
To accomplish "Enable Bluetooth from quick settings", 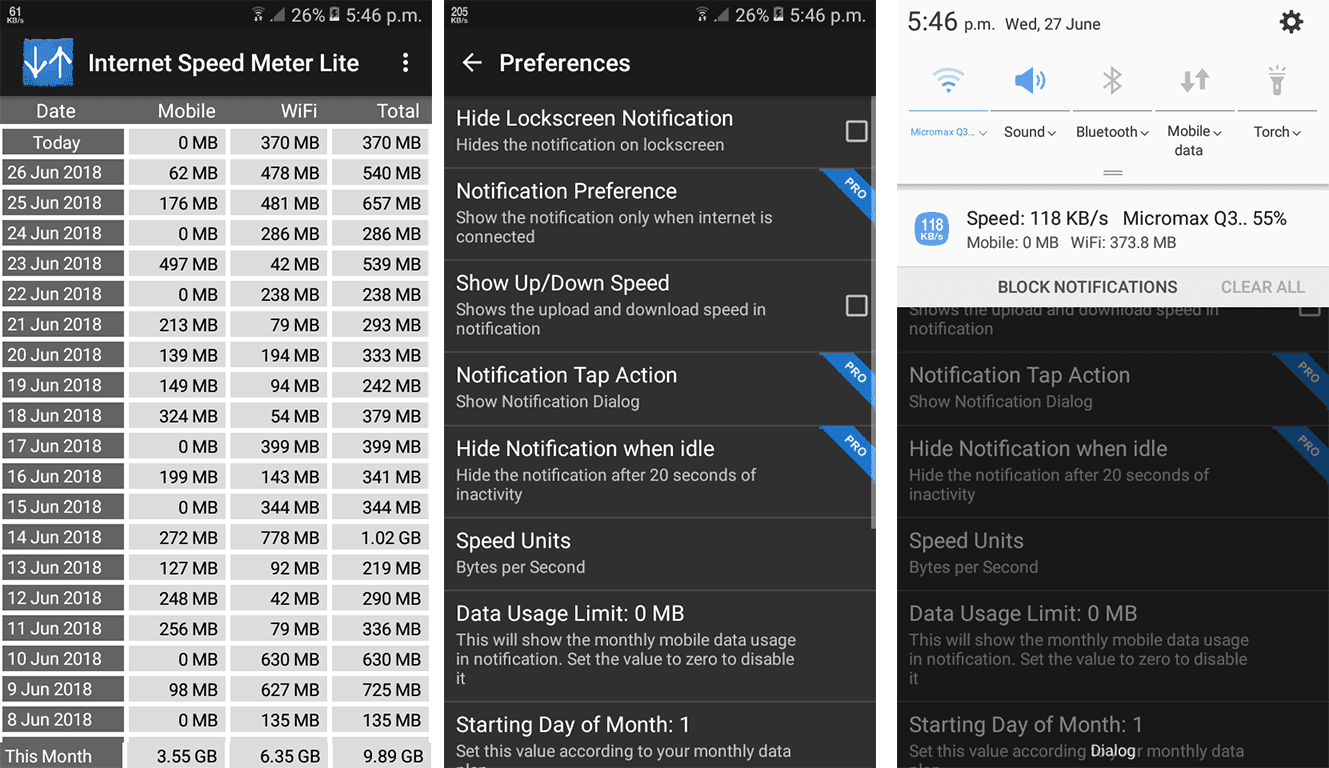I will pos(1111,81).
